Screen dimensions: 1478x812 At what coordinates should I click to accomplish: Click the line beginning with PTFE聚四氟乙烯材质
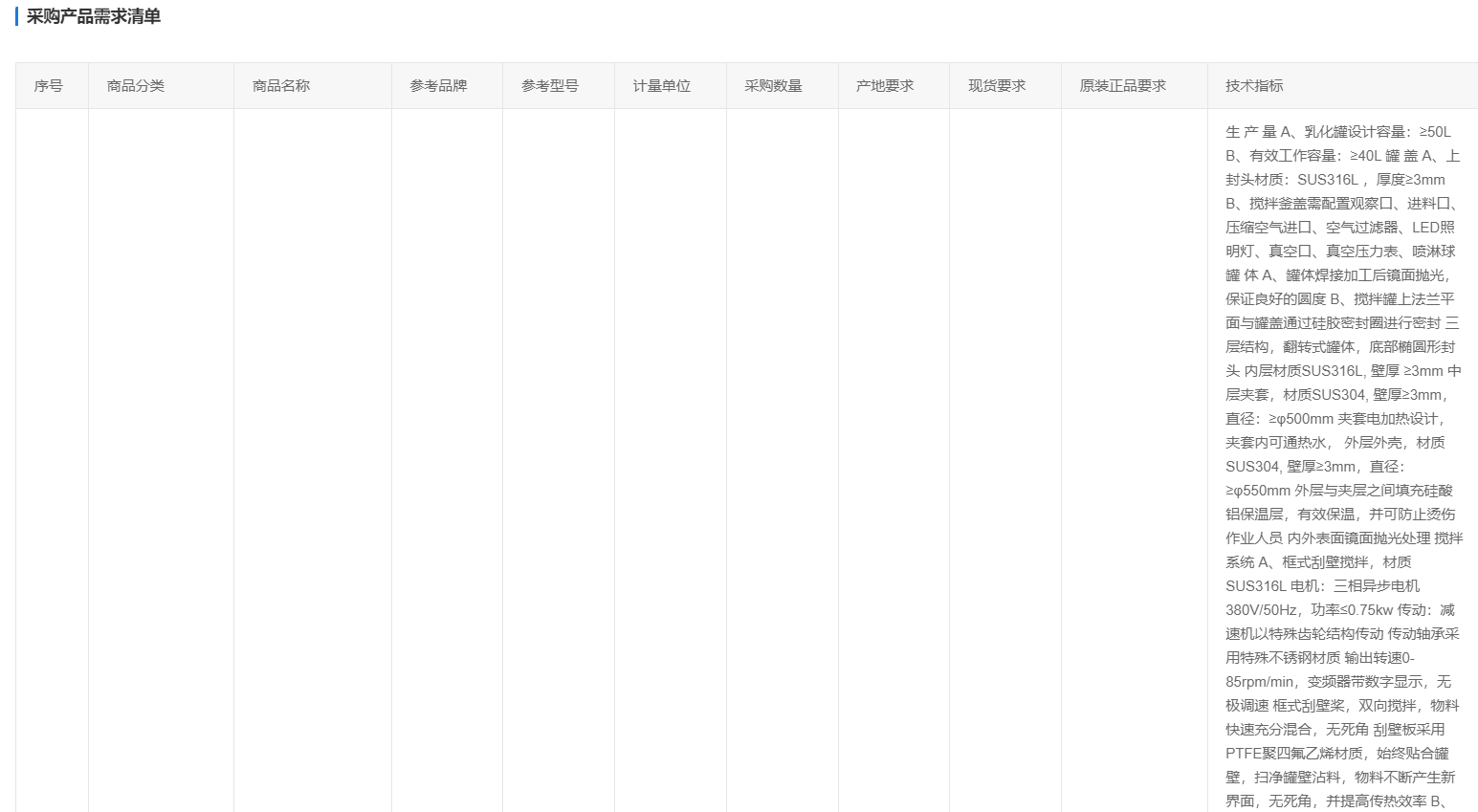pyautogui.click(x=1336, y=754)
